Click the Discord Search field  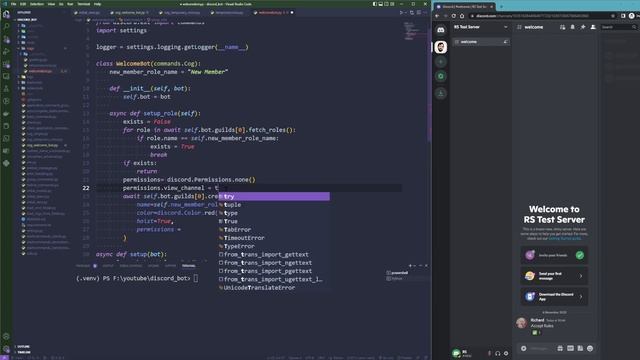[618, 27]
